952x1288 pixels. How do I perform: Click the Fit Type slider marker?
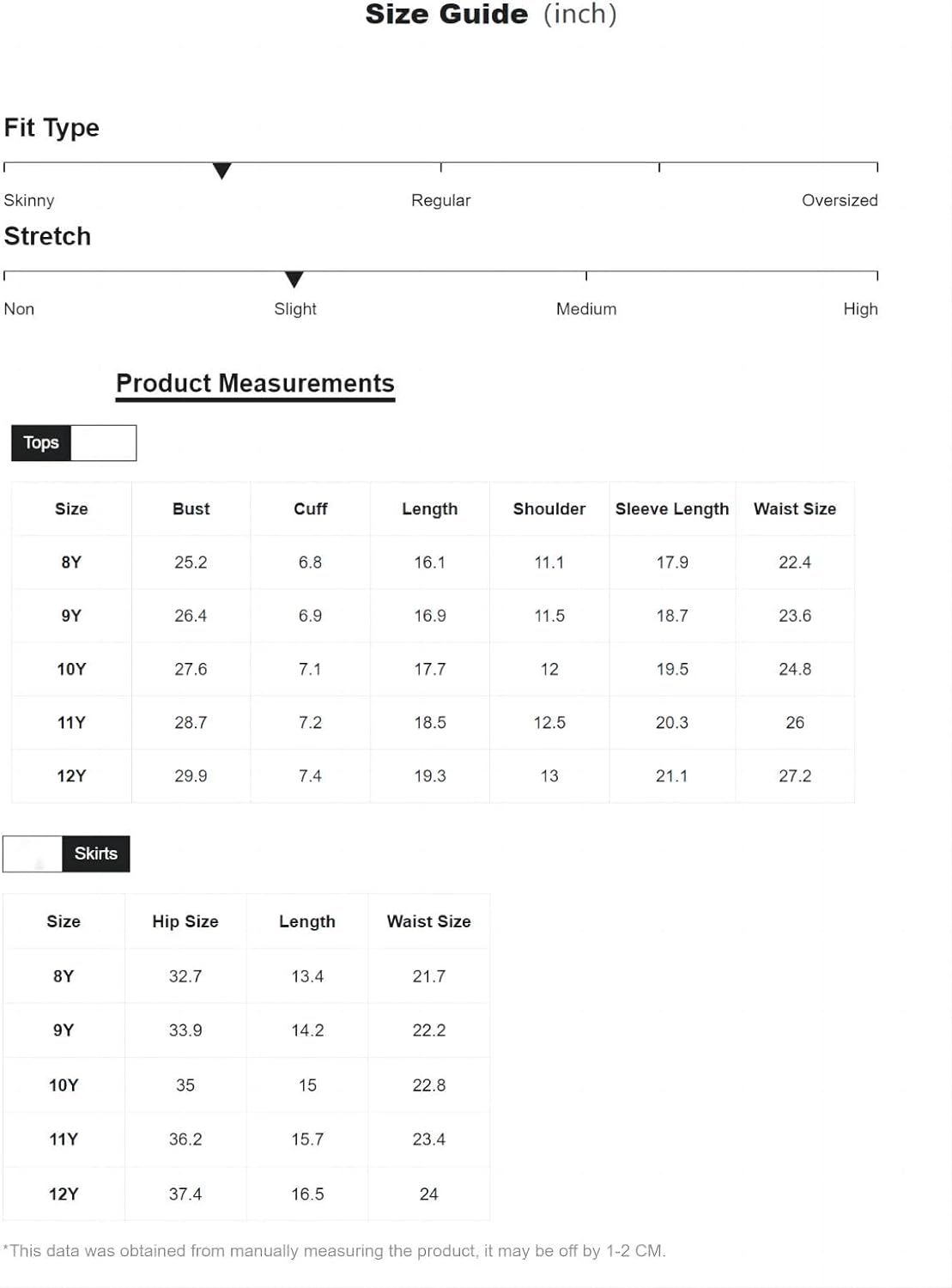[222, 171]
